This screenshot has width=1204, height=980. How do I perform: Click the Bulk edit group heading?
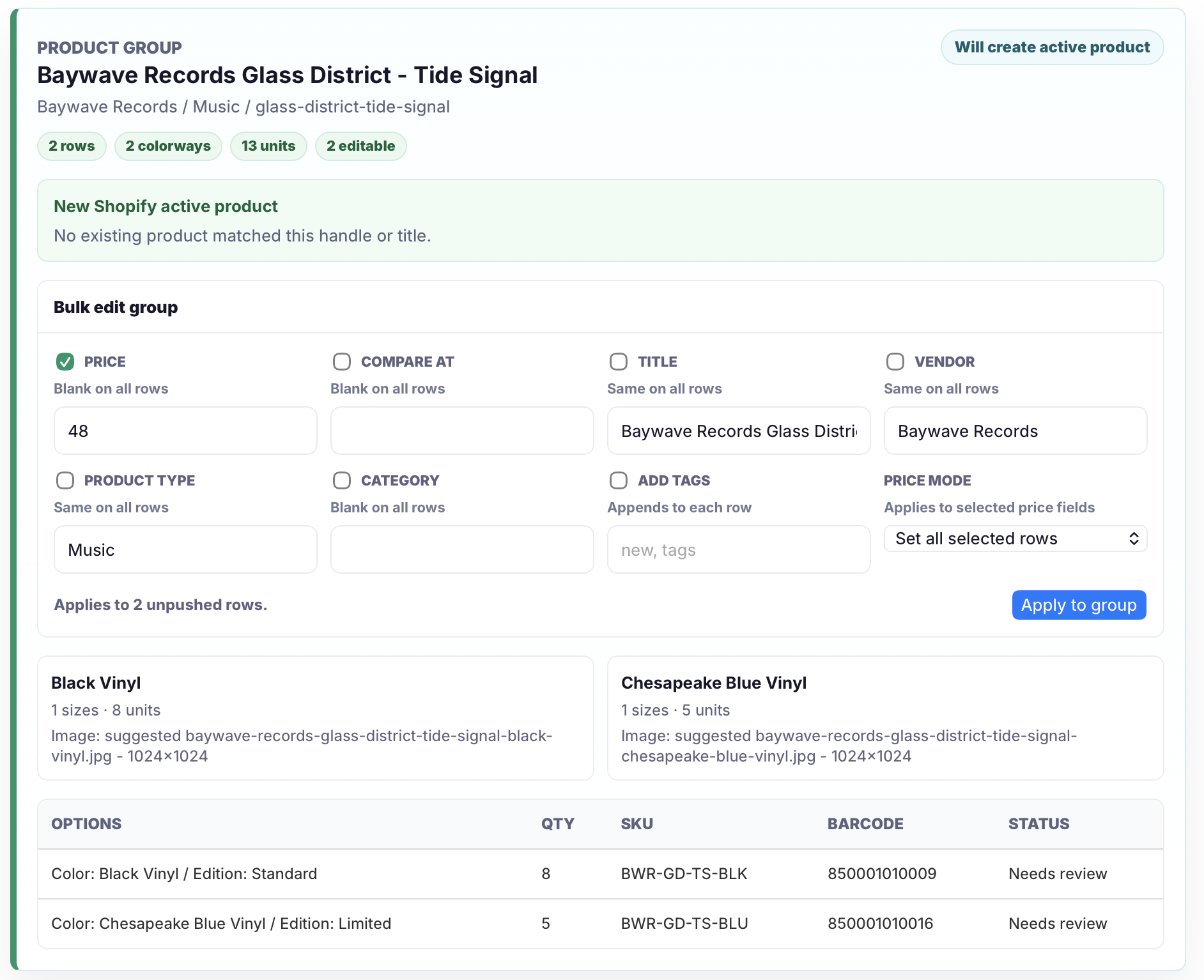point(116,307)
